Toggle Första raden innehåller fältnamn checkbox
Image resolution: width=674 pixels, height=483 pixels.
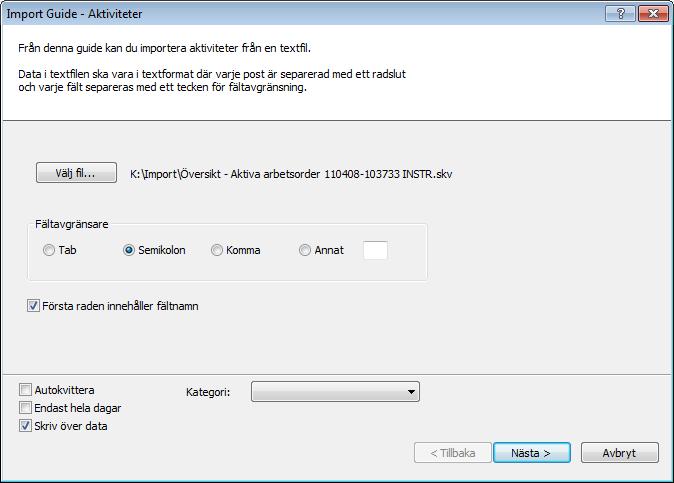tap(34, 306)
